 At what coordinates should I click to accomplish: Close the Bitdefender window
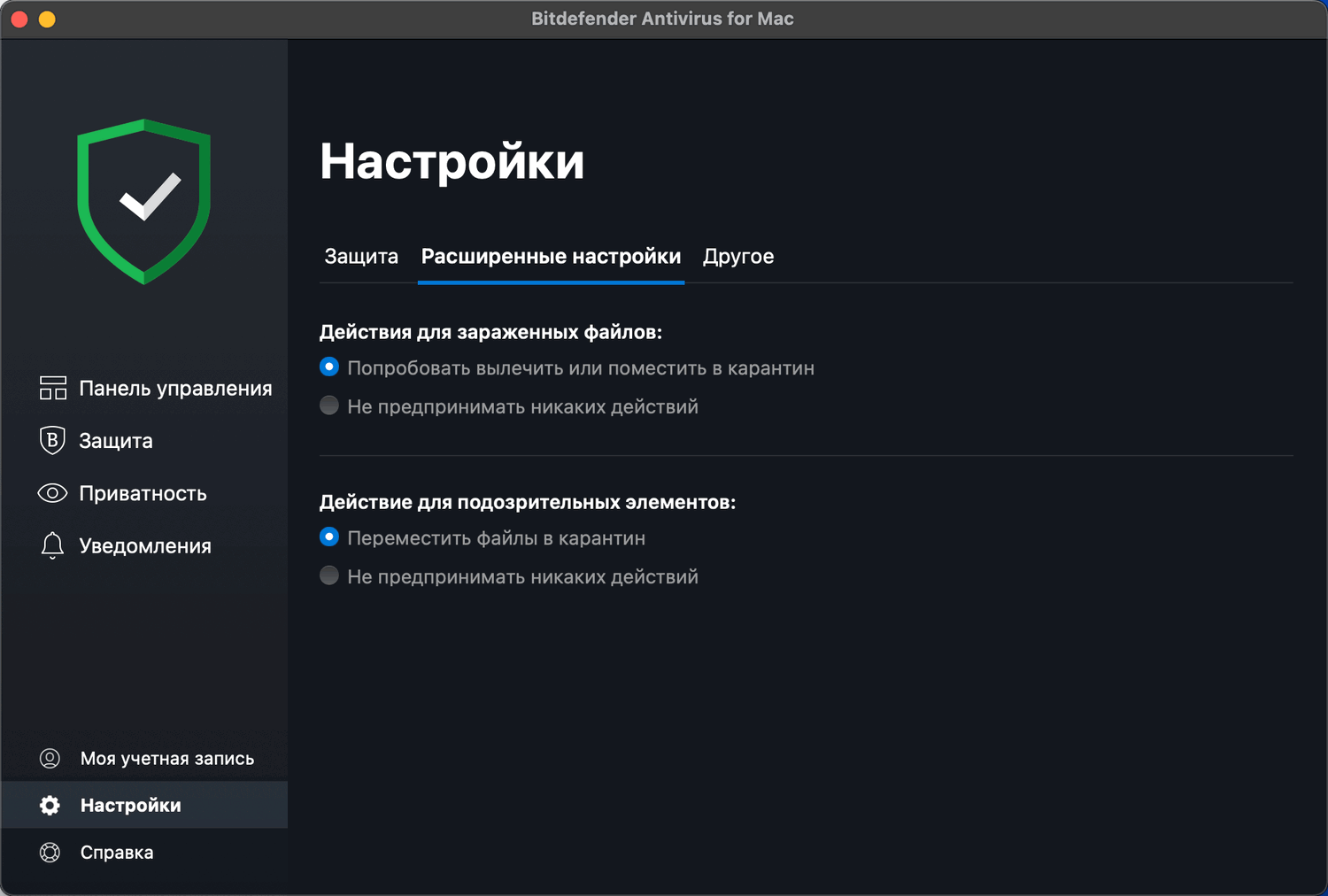19,19
